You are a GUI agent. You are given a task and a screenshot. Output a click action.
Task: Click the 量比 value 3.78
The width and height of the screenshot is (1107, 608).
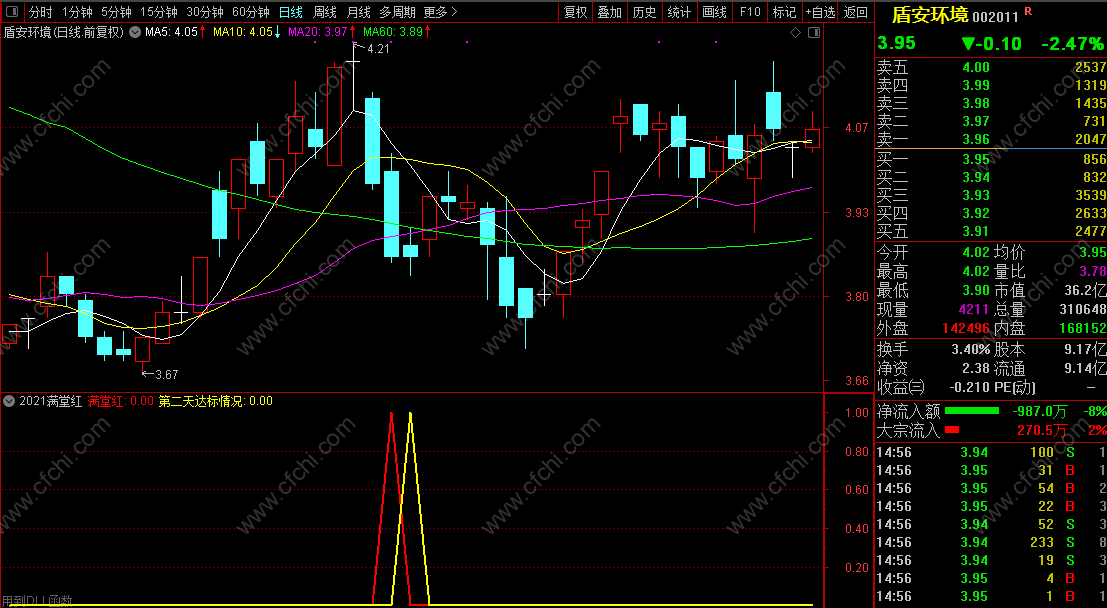tap(1091, 272)
